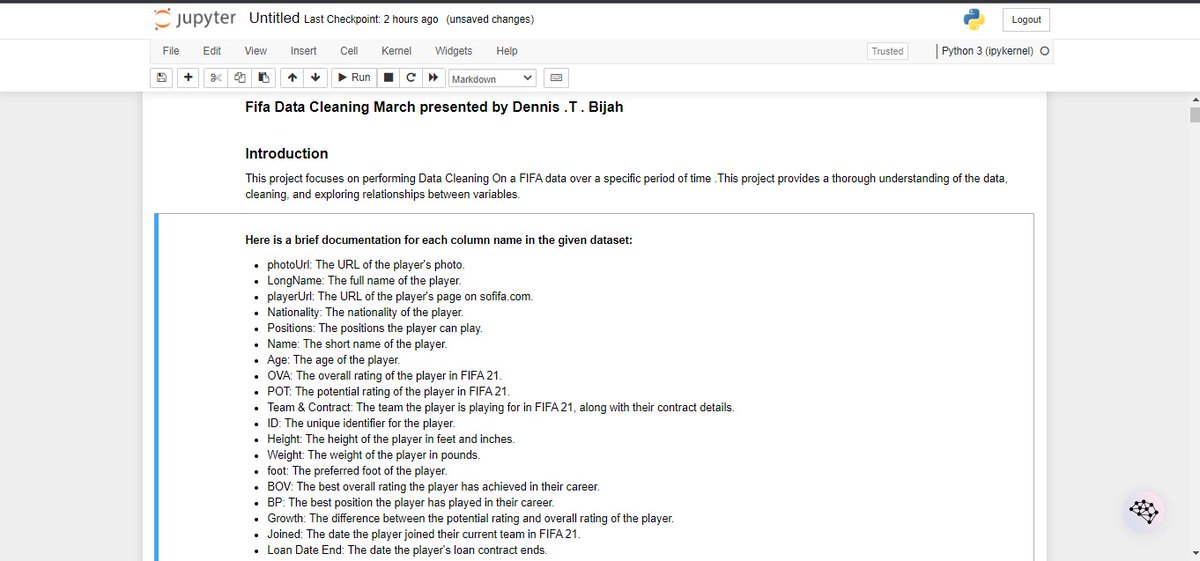
Task: Open the Help menu
Action: tap(507, 51)
